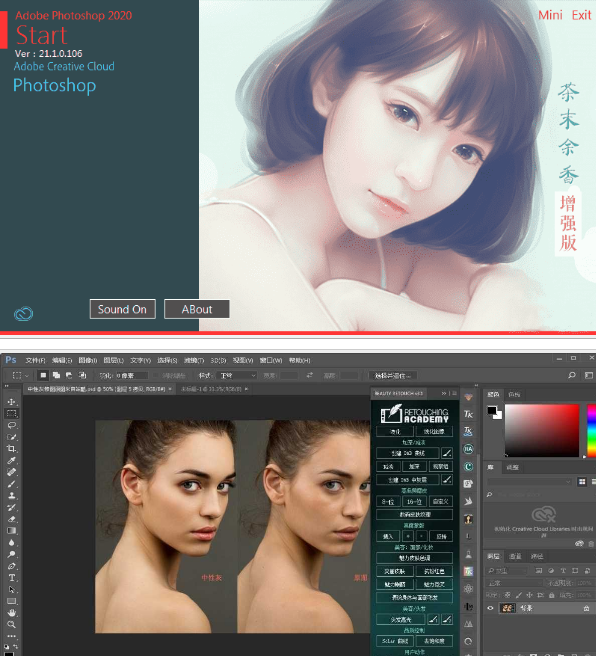Select the Healing Brush tool

11,472
